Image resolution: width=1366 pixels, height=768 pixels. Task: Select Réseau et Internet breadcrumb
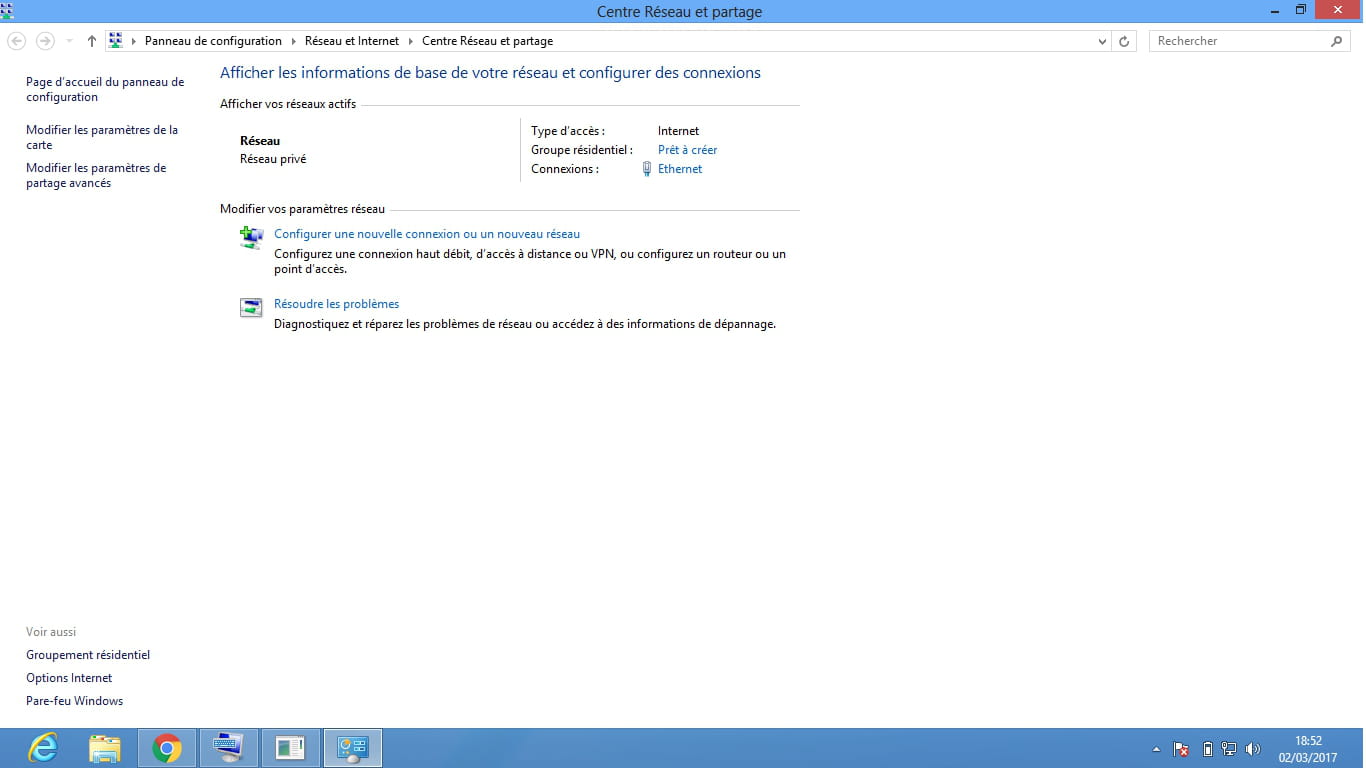[x=351, y=41]
